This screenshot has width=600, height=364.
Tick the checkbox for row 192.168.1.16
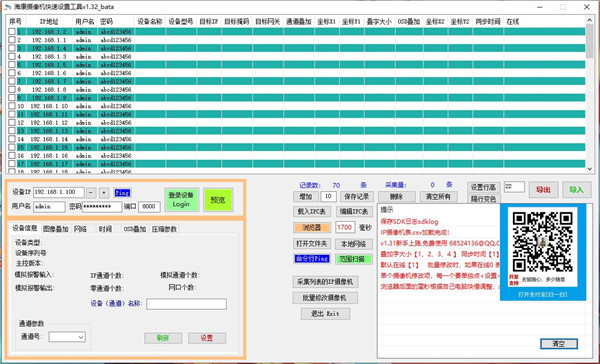(12, 155)
